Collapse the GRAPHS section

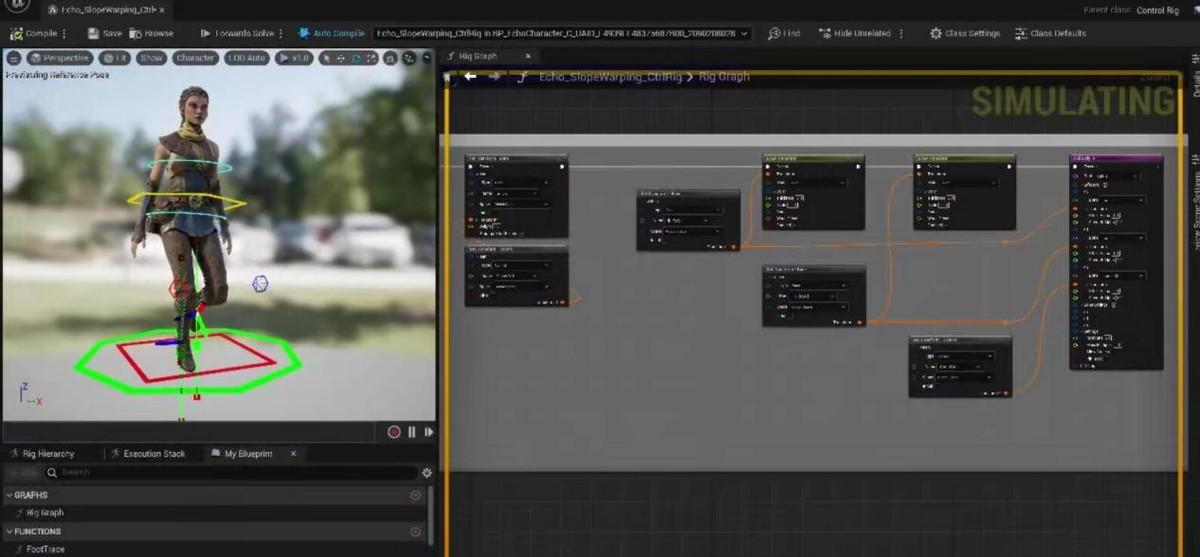pos(10,495)
